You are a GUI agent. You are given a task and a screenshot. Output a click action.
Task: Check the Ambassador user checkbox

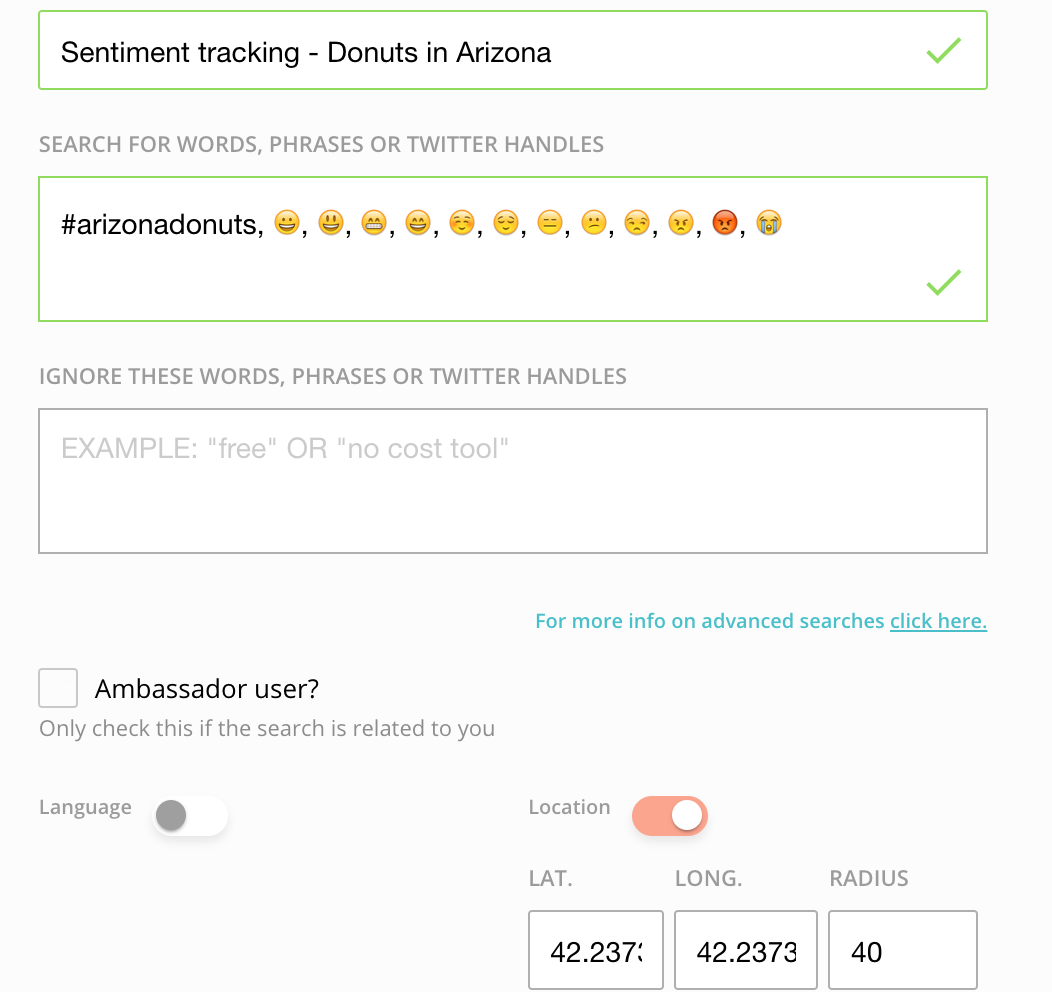[58, 688]
